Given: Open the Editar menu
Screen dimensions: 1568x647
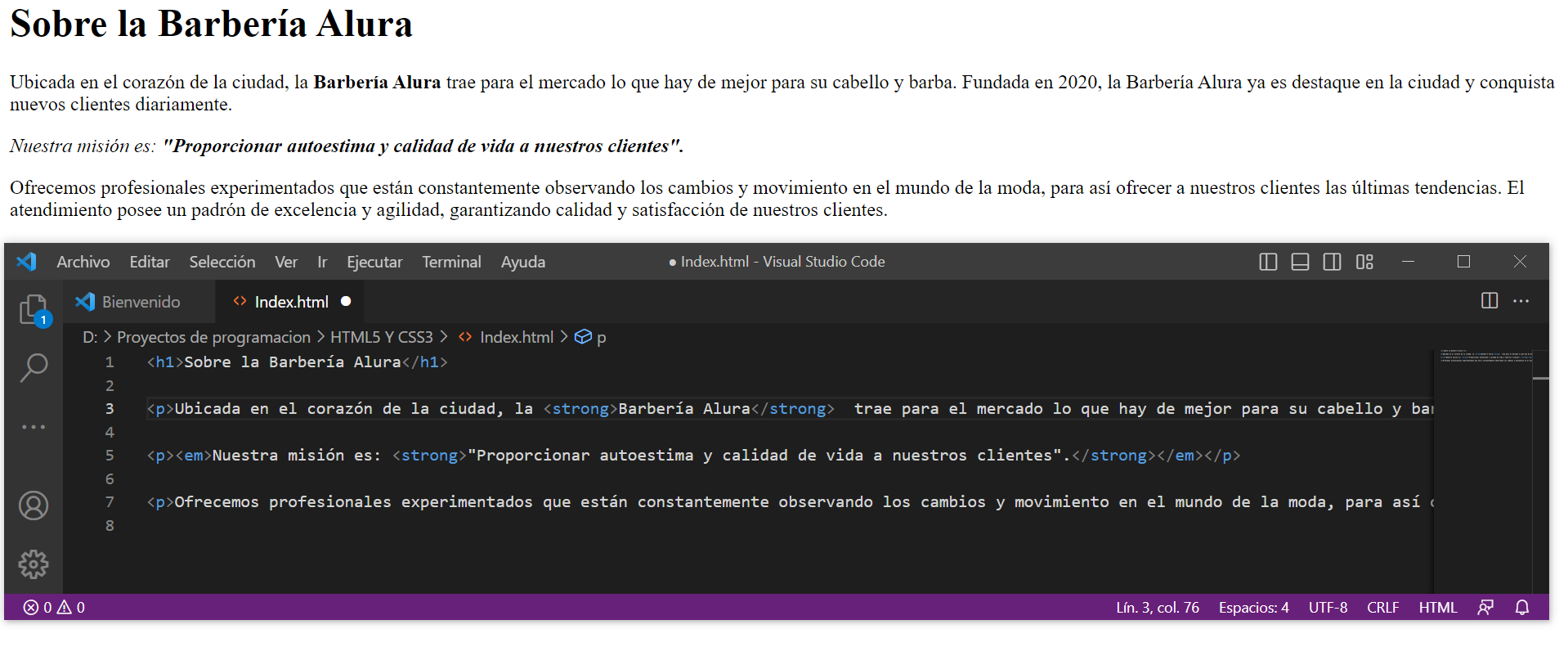Looking at the screenshot, I should point(150,262).
